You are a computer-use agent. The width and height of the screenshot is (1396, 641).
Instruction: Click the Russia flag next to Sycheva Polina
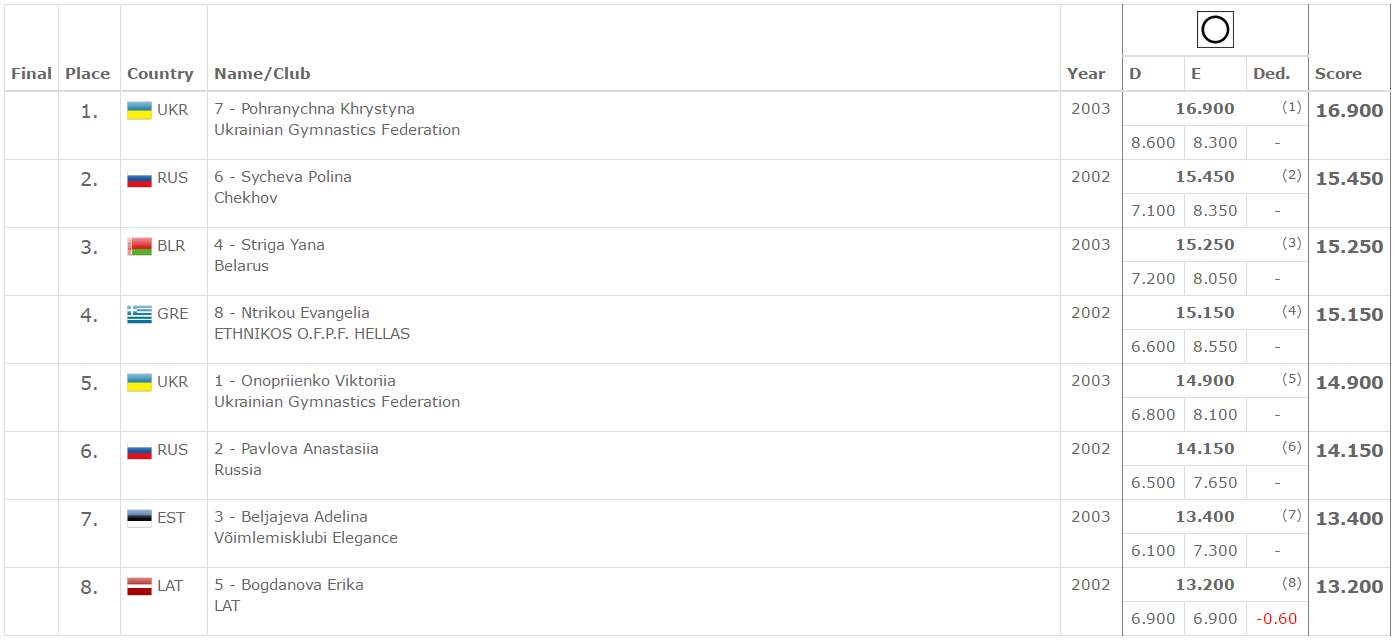pos(139,178)
